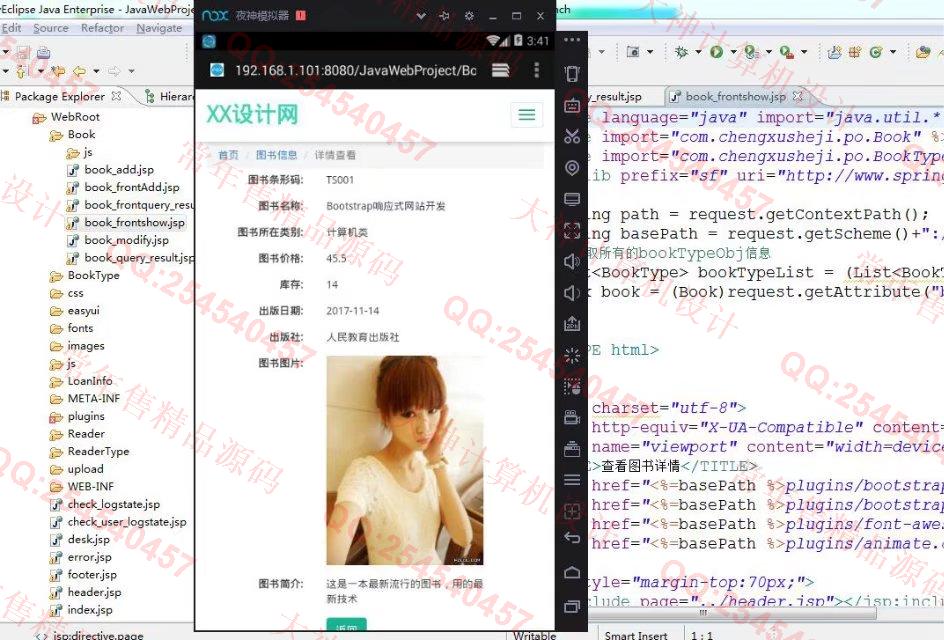Screen dimensions: 944x640
Task: Open the Nox toolbox icon
Action: point(572,449)
